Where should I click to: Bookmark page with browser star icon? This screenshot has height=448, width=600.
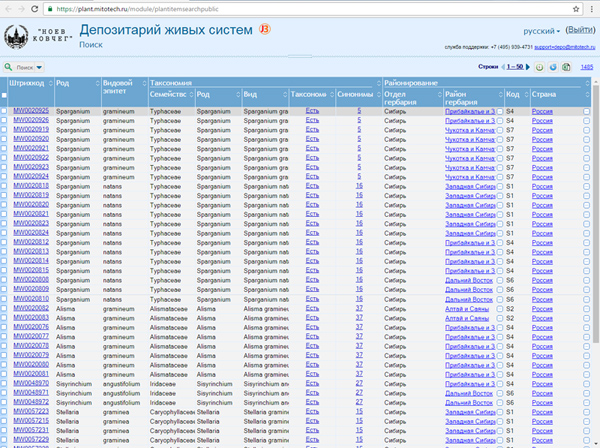point(574,7)
